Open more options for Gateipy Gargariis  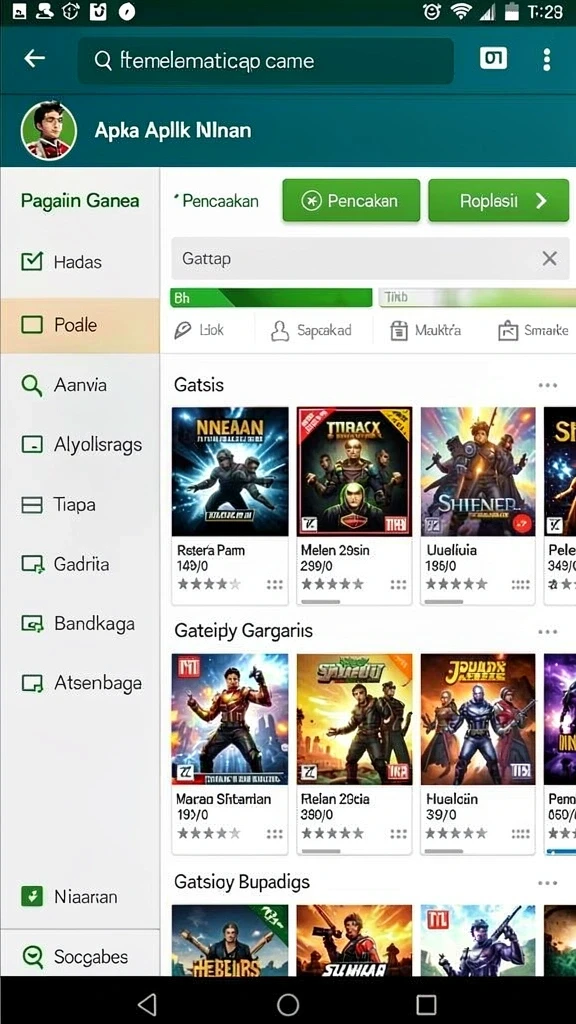click(548, 632)
